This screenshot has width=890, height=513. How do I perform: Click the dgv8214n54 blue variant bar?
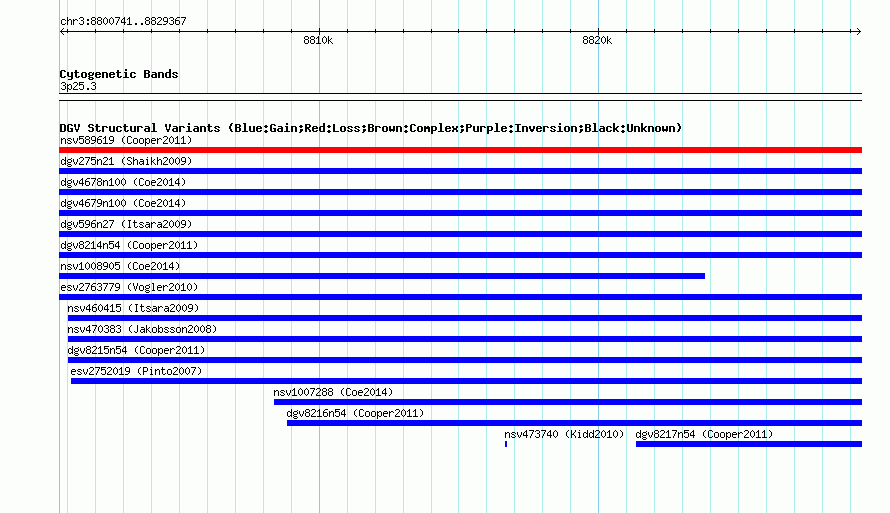point(460,255)
